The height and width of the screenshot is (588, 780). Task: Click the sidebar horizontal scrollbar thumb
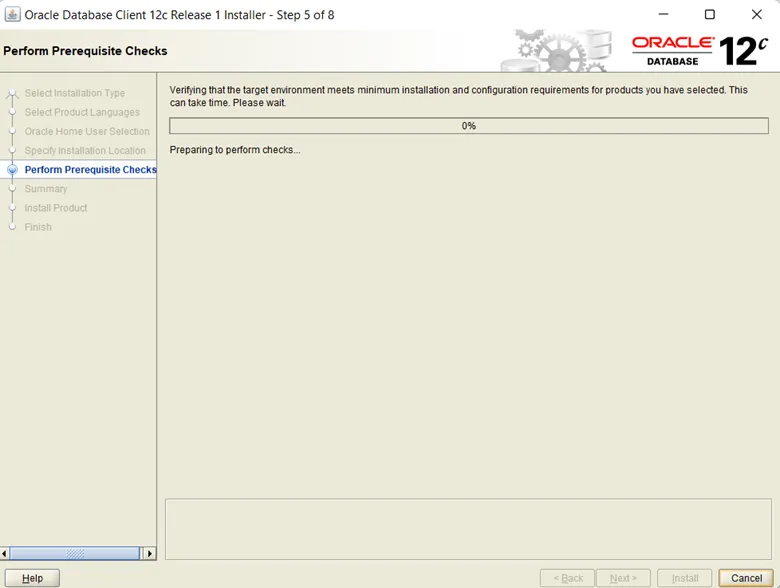point(75,554)
